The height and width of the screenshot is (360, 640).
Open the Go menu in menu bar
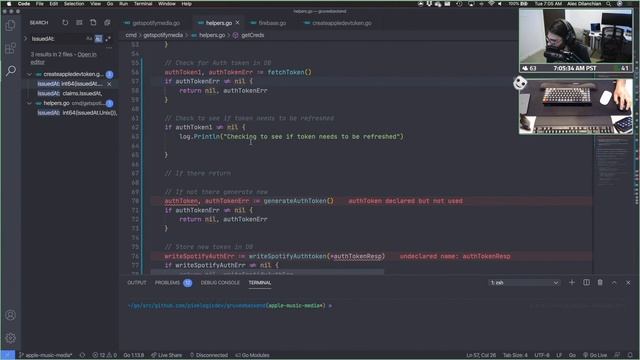110,4
